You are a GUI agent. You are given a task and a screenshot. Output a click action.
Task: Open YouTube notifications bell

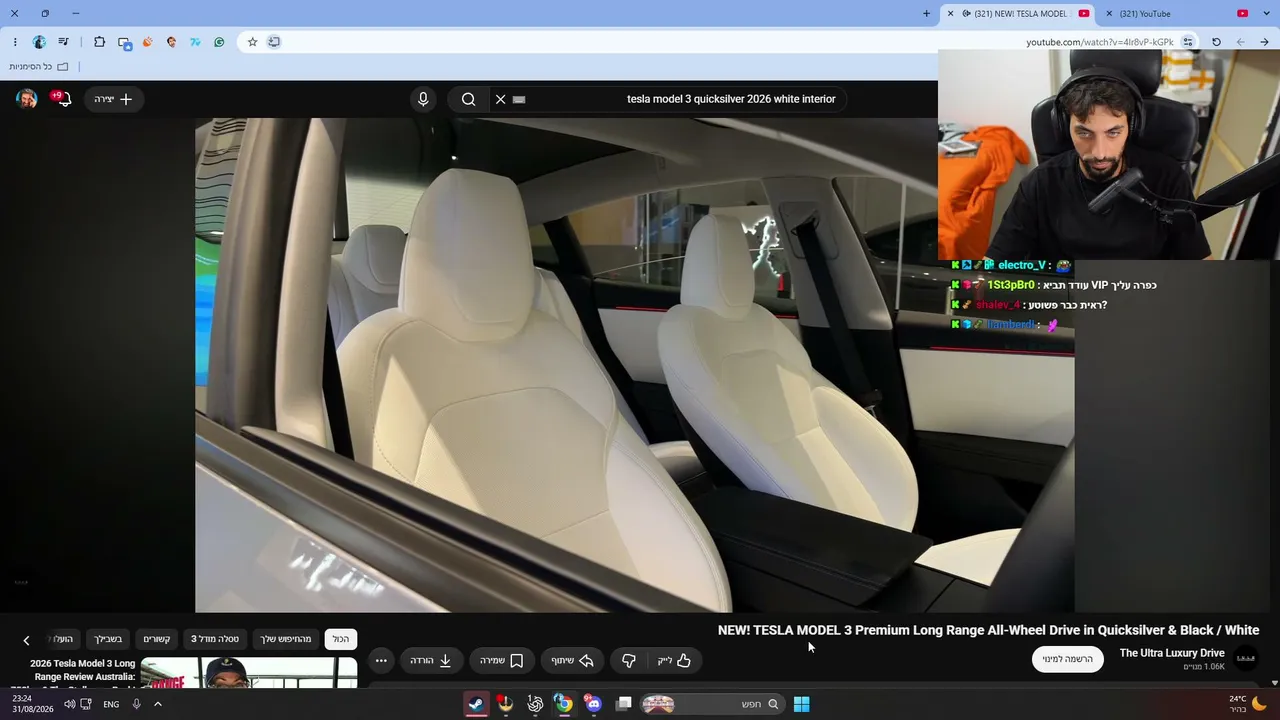point(63,99)
